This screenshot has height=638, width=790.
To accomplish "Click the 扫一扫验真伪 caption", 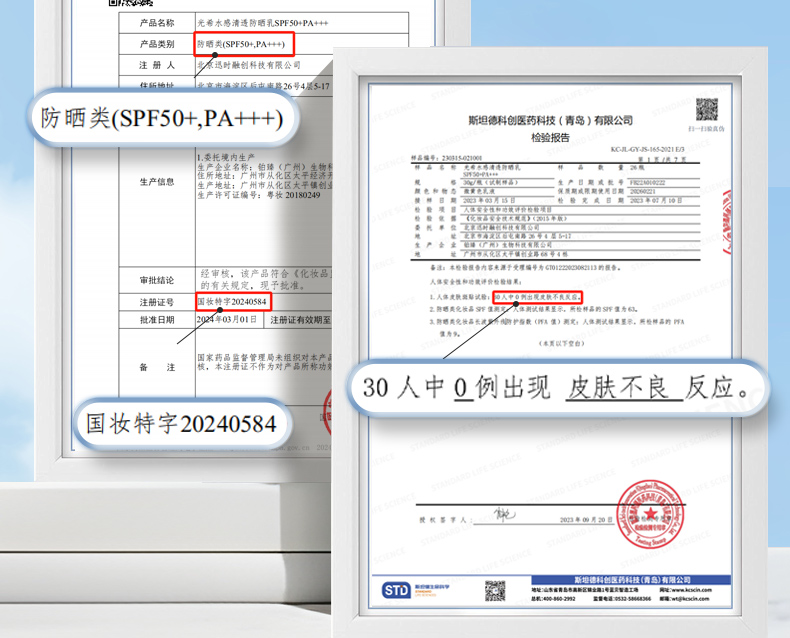I will tap(707, 129).
